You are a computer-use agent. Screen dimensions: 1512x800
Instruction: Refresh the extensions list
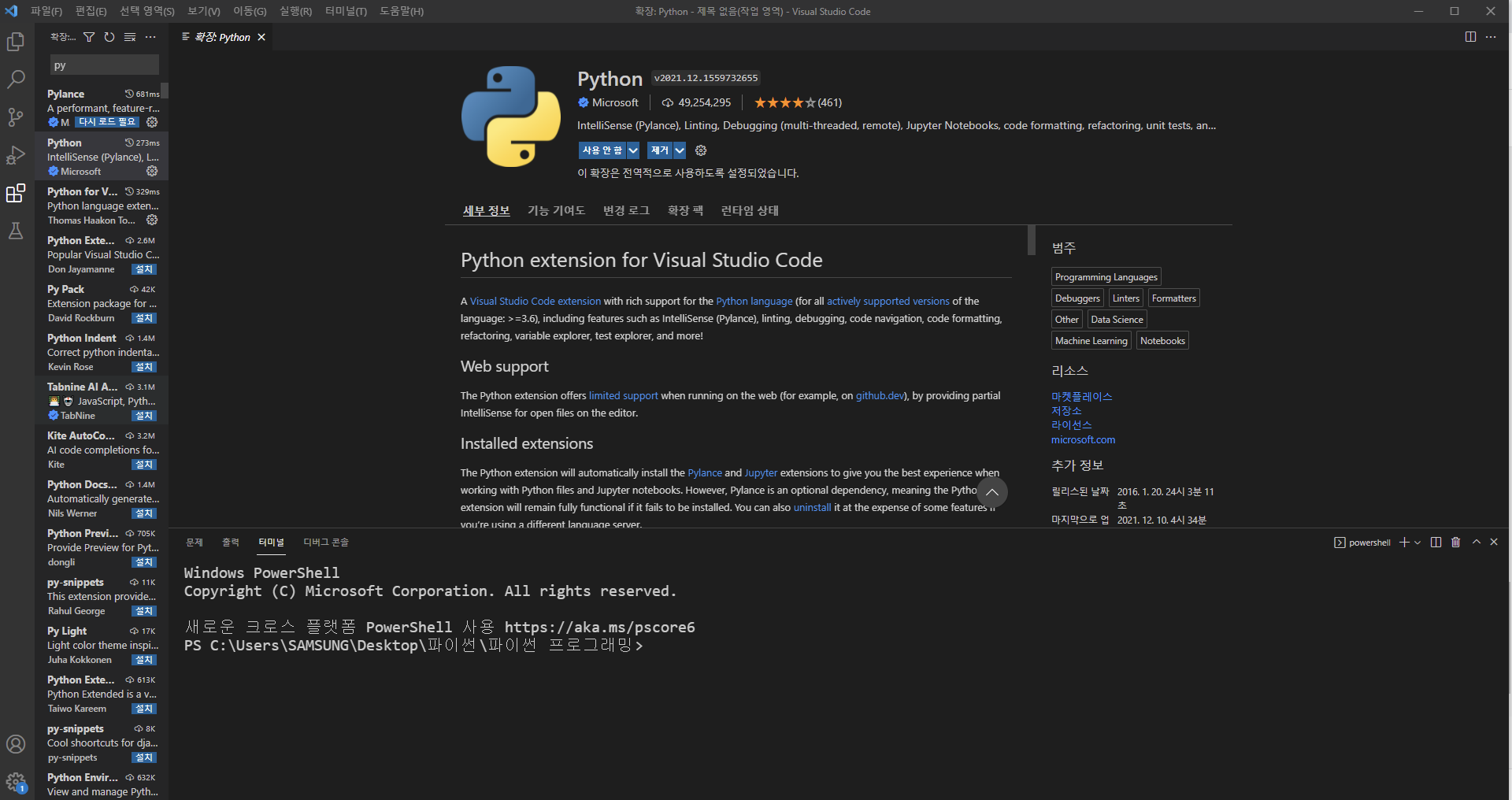[109, 37]
